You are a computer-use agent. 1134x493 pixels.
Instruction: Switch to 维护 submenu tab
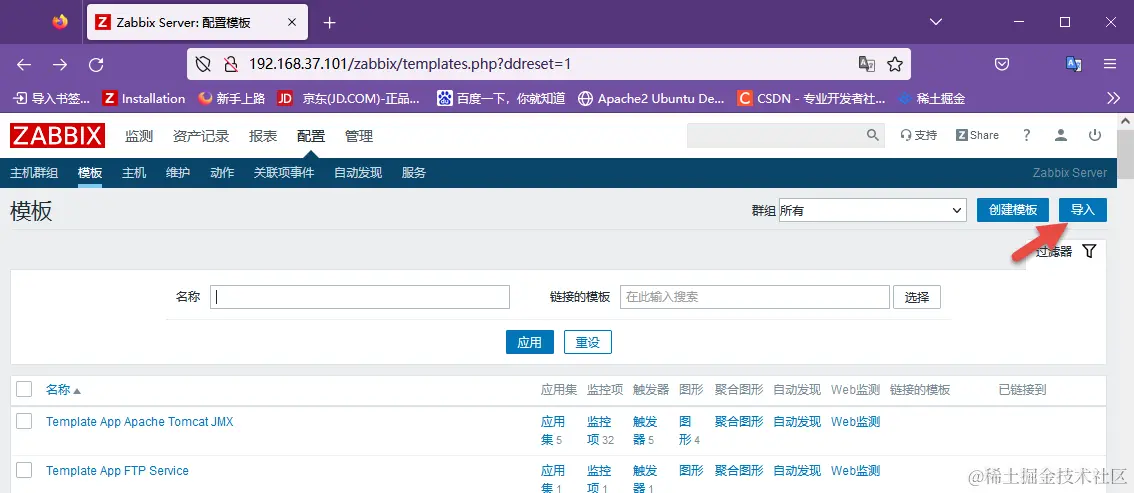(x=178, y=173)
